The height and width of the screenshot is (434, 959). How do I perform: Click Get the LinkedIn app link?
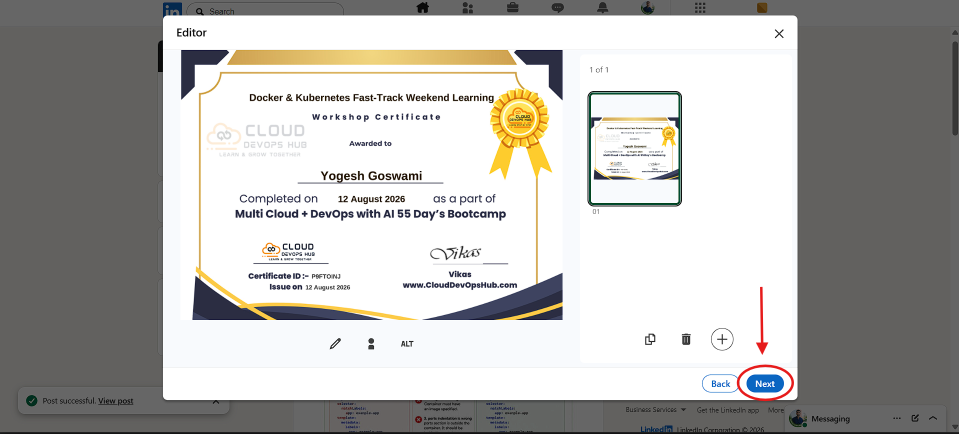728,410
